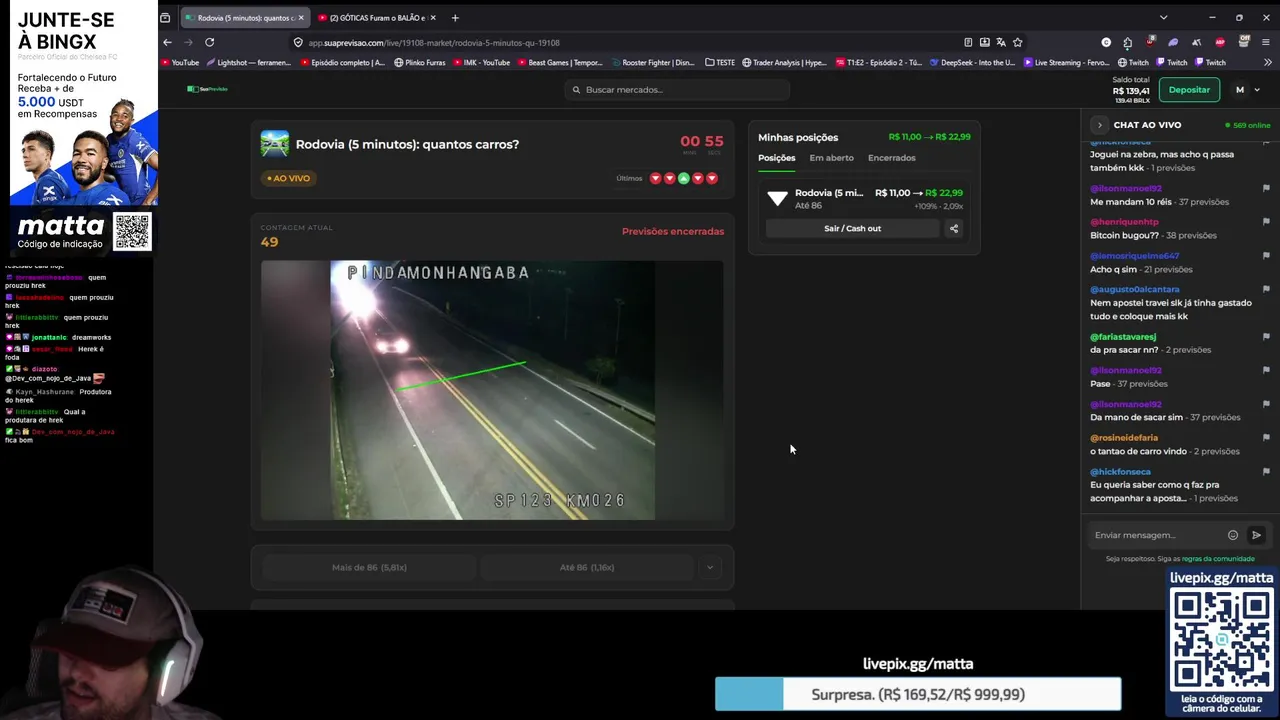Click the Depositar button
This screenshot has width=1280, height=720.
(1189, 90)
